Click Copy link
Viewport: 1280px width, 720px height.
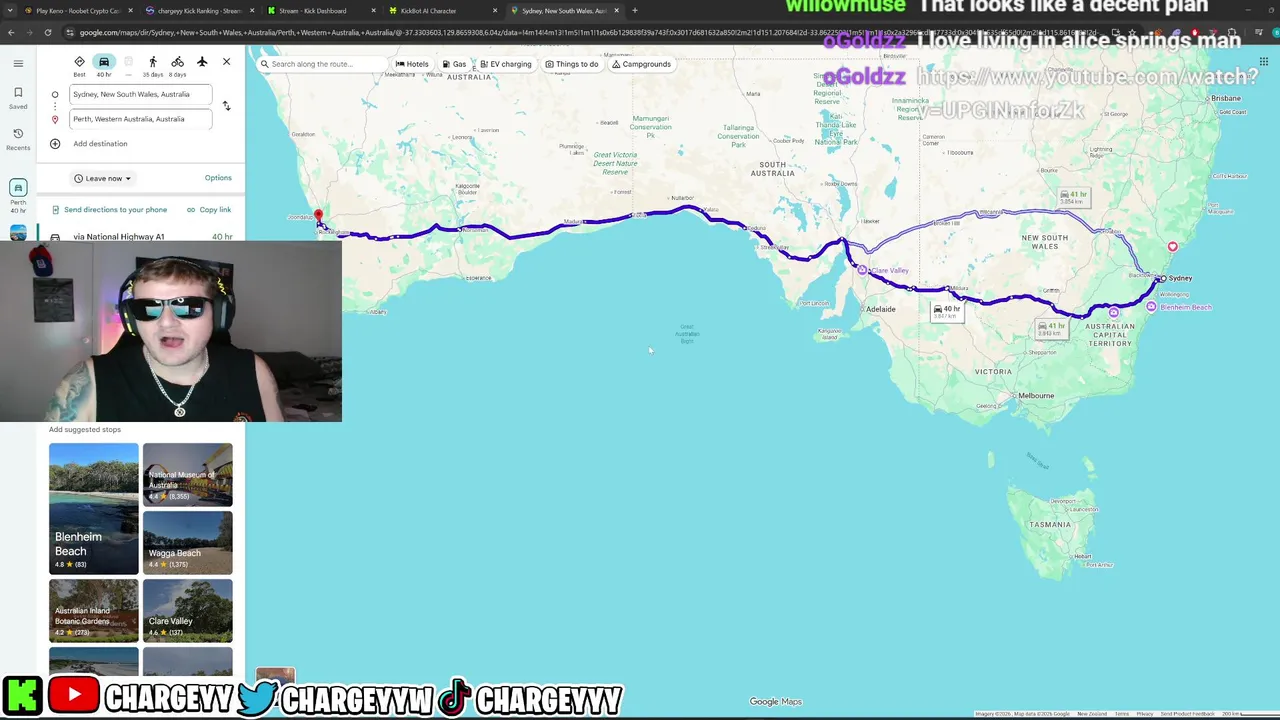tap(209, 210)
